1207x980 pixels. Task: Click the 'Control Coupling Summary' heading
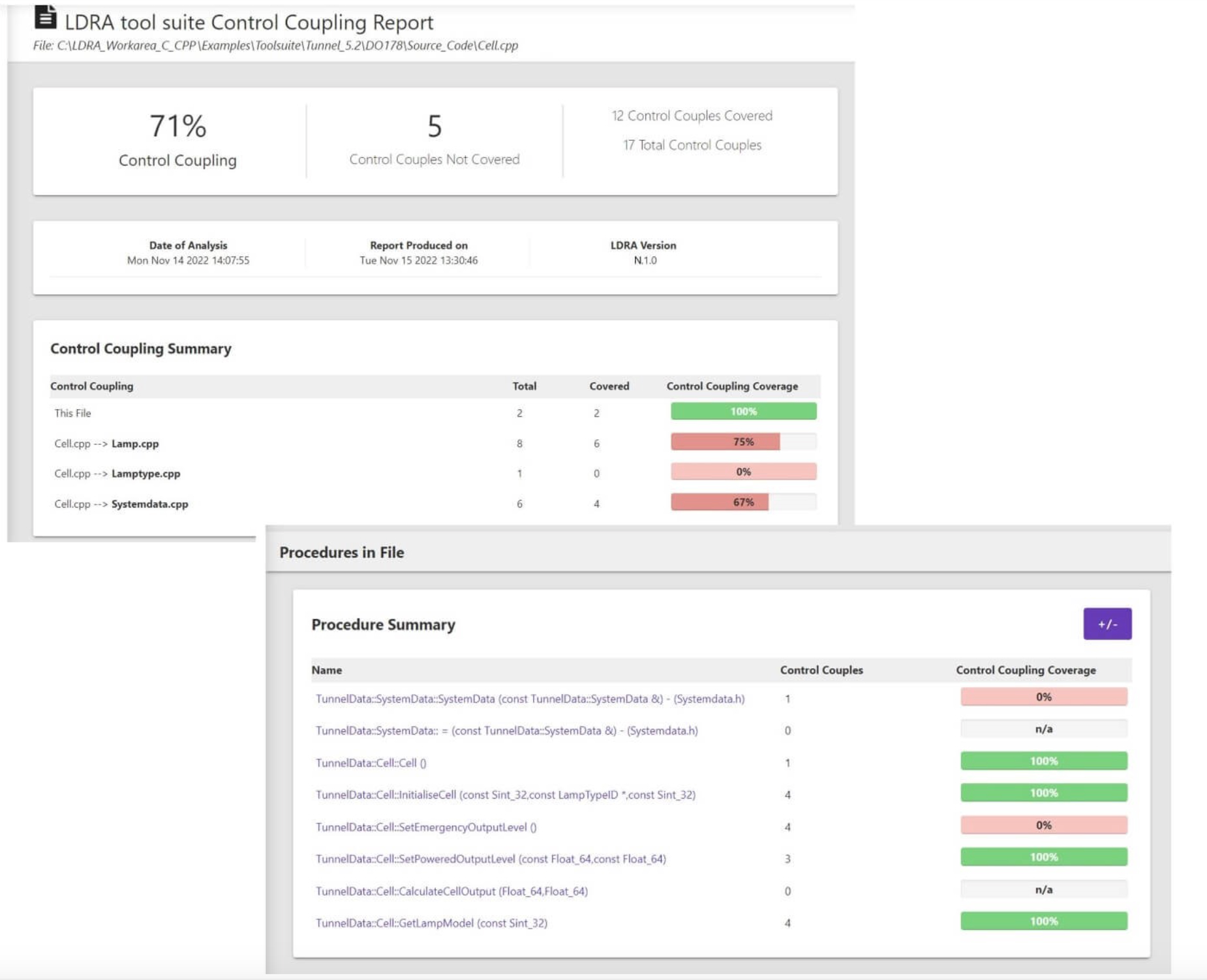point(140,348)
